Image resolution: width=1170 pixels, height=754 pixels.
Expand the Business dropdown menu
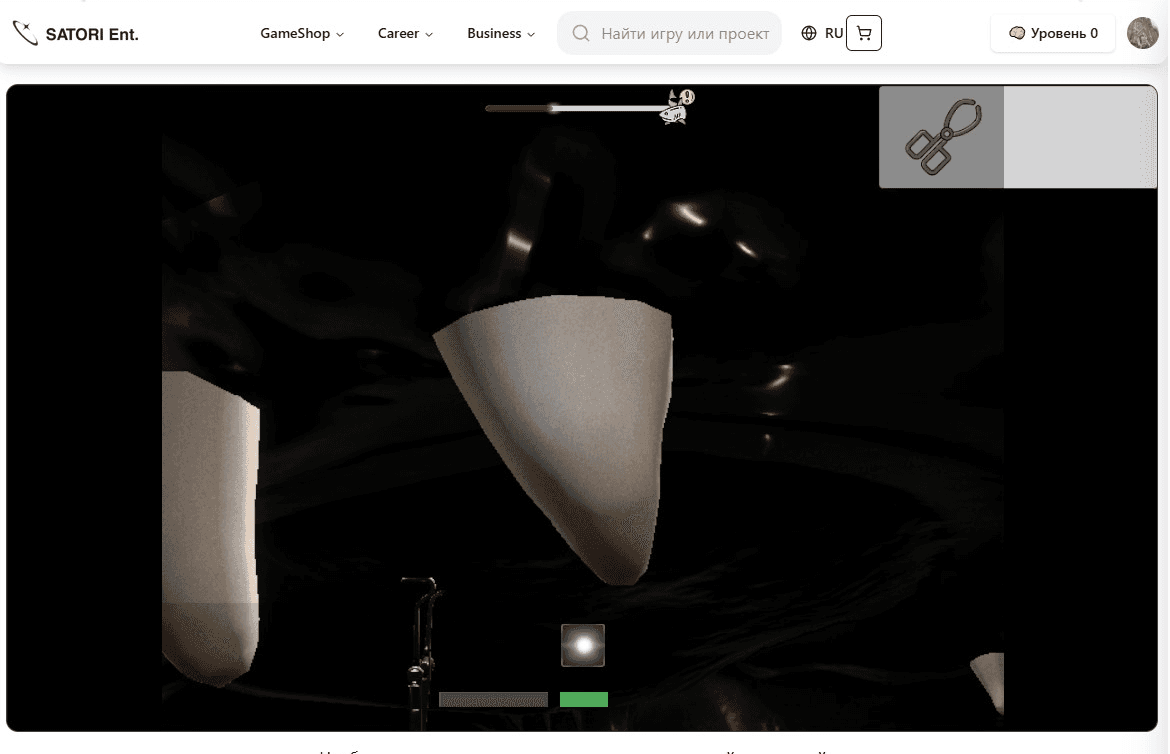coord(500,33)
